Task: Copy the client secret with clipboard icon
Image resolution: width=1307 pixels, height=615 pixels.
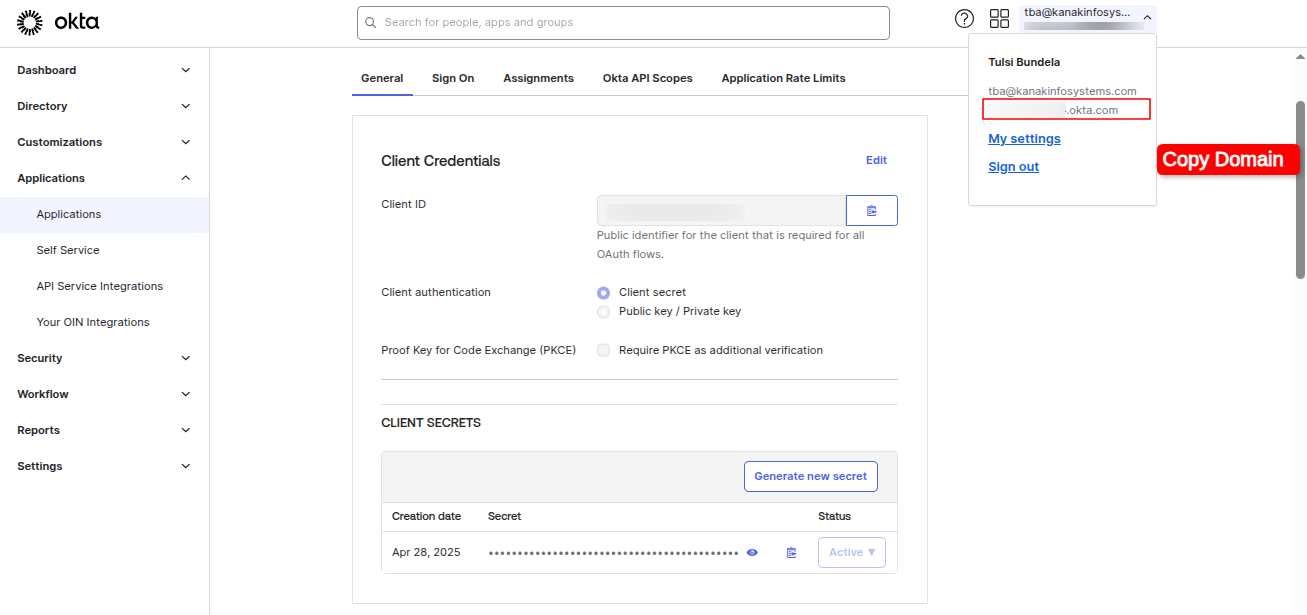Action: click(791, 552)
